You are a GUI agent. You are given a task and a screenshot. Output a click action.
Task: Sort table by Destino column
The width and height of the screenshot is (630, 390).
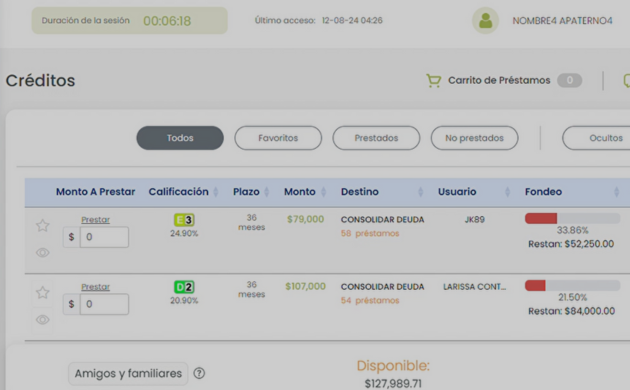[x=421, y=192]
